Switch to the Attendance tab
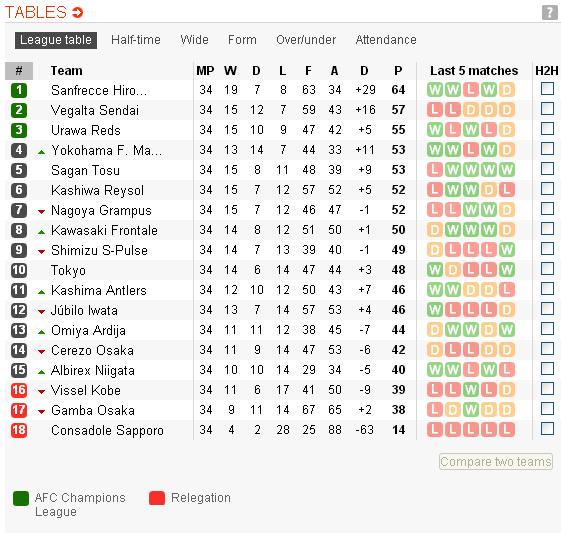Screen dimensions: 561x533 (x=386, y=40)
